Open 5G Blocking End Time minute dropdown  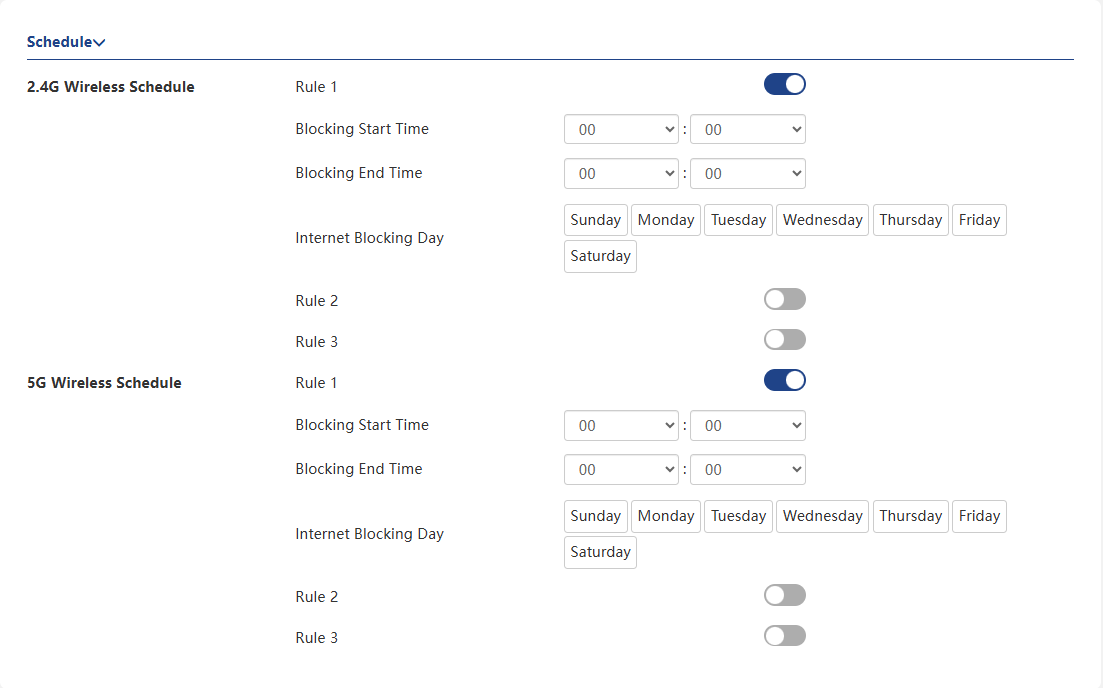[748, 470]
